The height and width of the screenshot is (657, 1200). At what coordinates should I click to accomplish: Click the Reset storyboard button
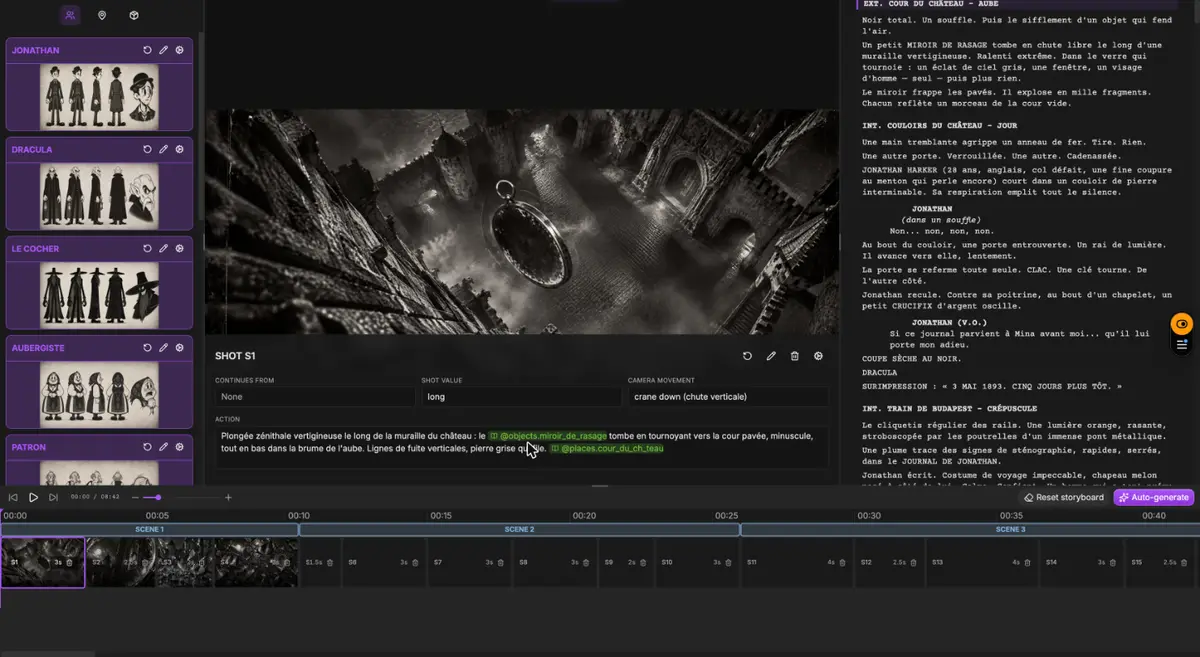tap(1064, 497)
